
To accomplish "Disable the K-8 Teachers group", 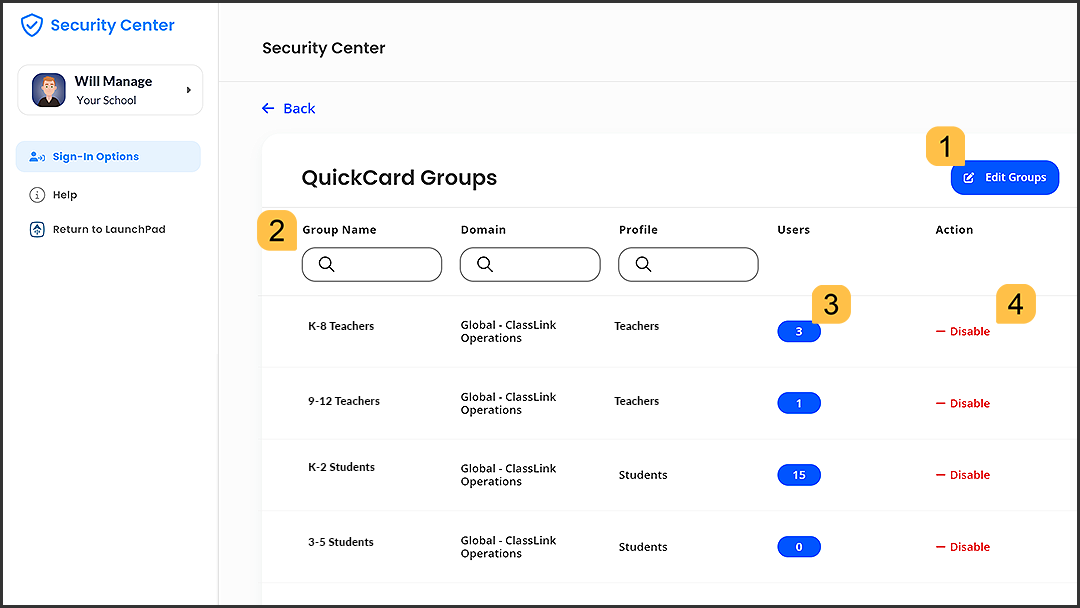I will (963, 331).
